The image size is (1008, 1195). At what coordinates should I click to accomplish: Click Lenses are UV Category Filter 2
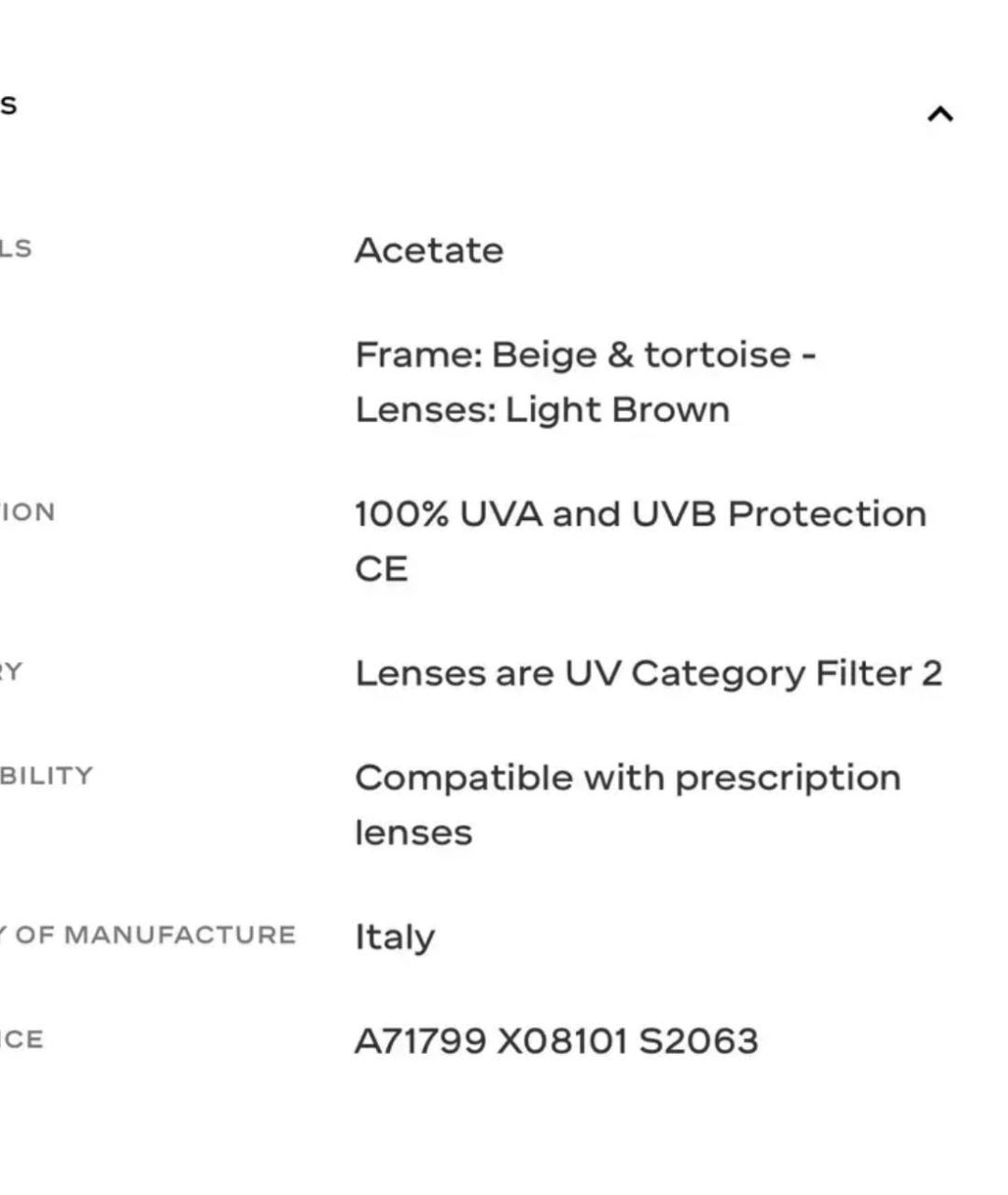tap(649, 673)
